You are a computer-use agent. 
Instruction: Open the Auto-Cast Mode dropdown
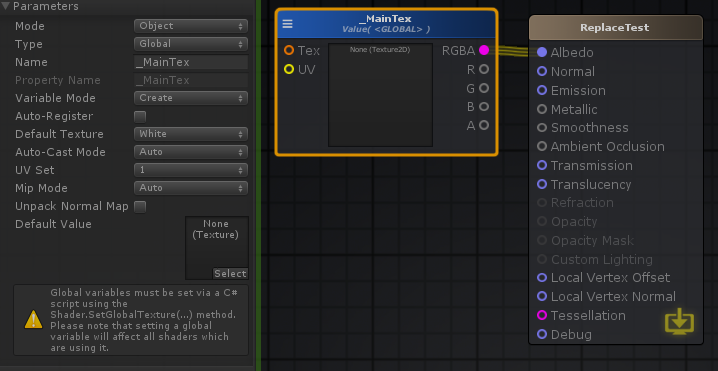[190, 152]
